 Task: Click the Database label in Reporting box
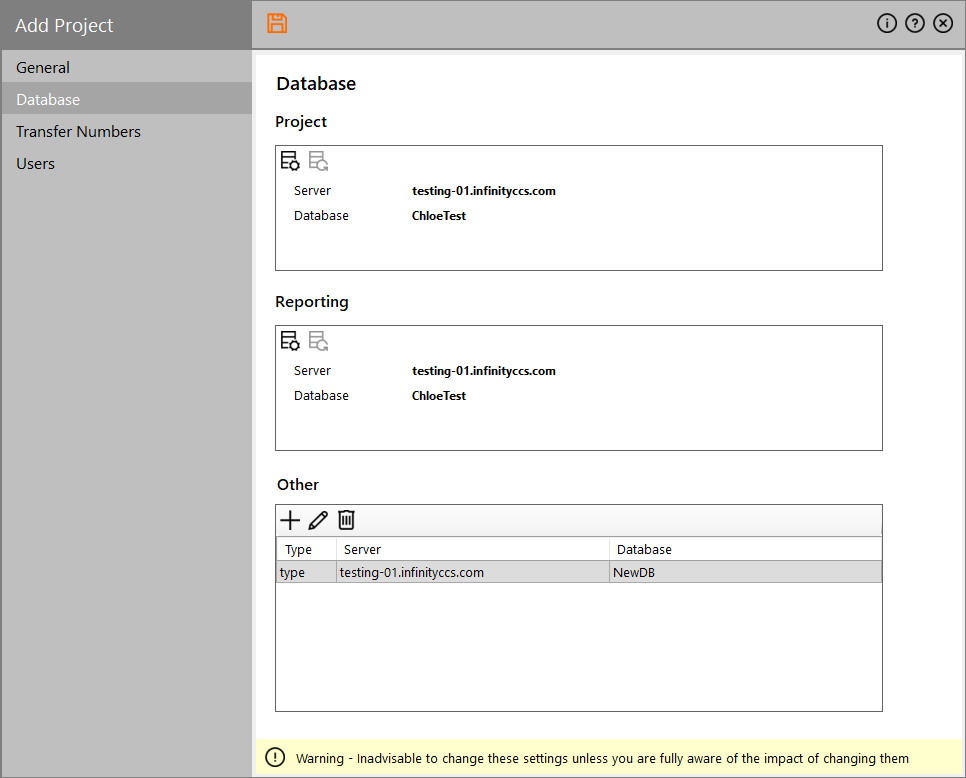[x=321, y=395]
